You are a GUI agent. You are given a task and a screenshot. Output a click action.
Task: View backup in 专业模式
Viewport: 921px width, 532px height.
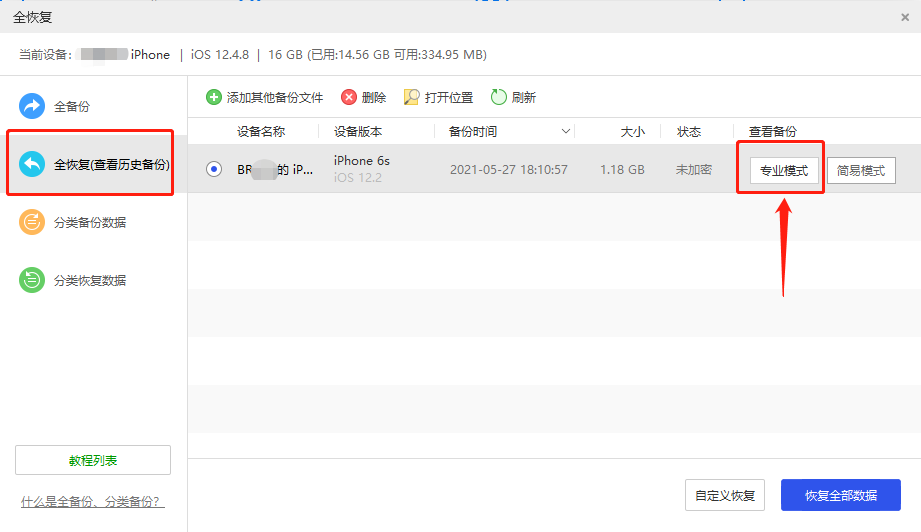784,171
